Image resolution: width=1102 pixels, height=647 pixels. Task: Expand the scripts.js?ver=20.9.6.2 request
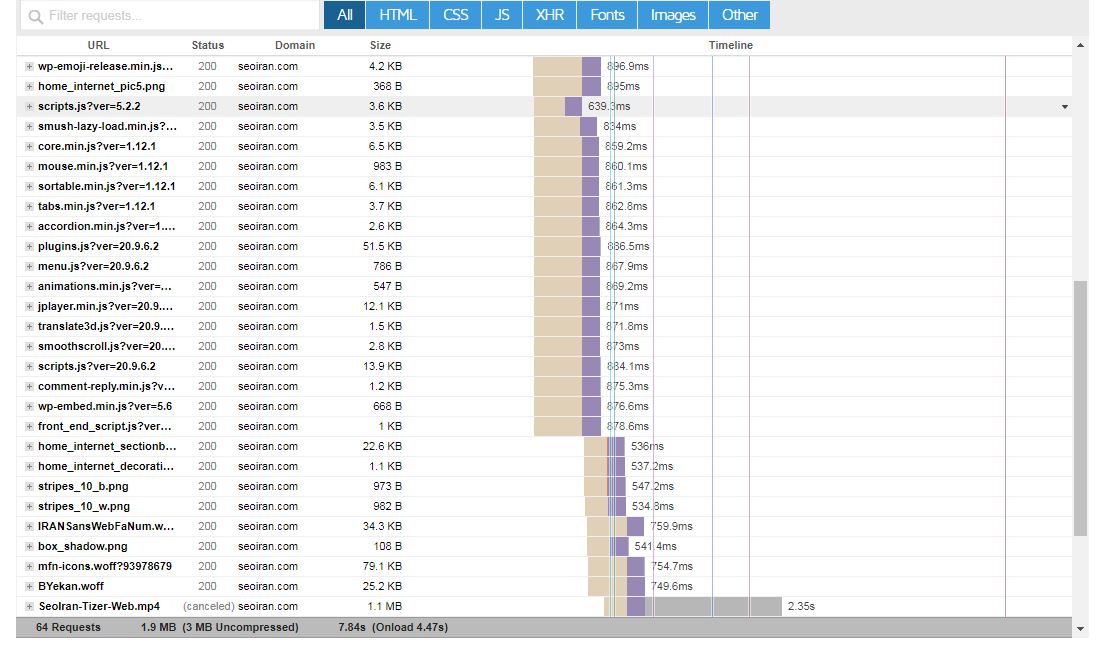[30, 367]
